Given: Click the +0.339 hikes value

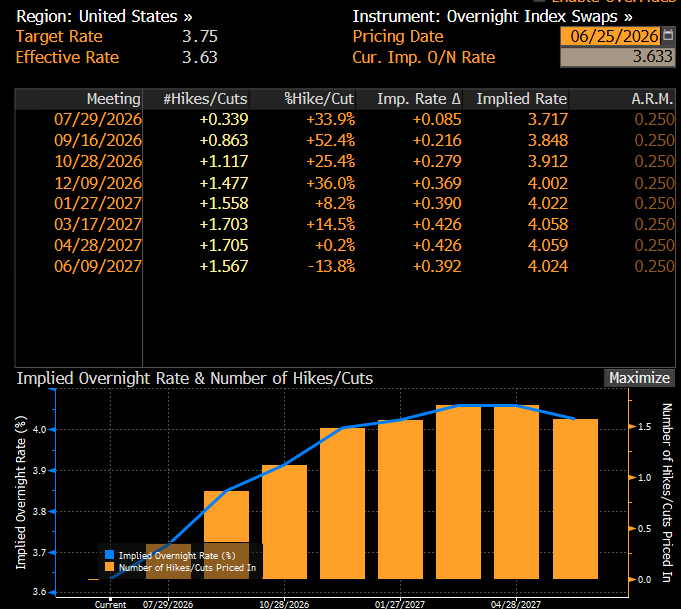Looking at the screenshot, I should coord(224,119).
